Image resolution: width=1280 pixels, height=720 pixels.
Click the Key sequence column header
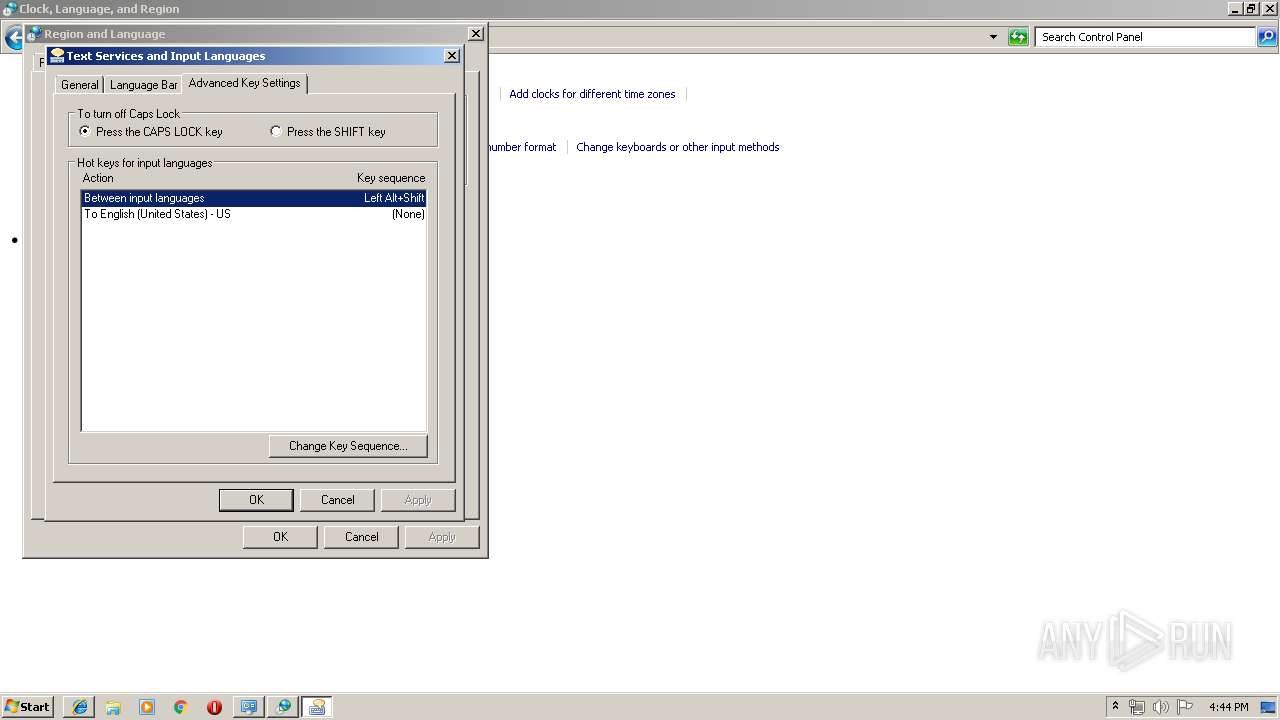click(x=391, y=178)
